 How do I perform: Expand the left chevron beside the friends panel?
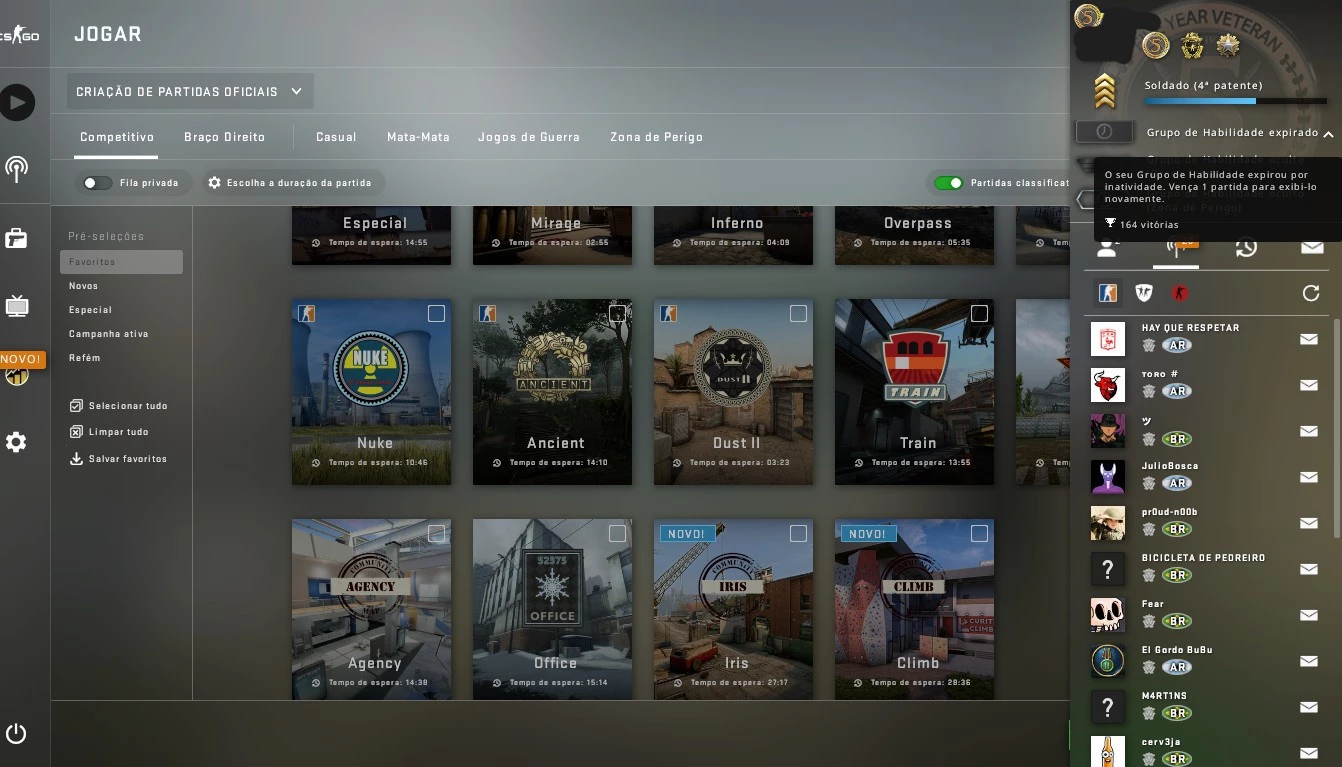pos(1083,199)
